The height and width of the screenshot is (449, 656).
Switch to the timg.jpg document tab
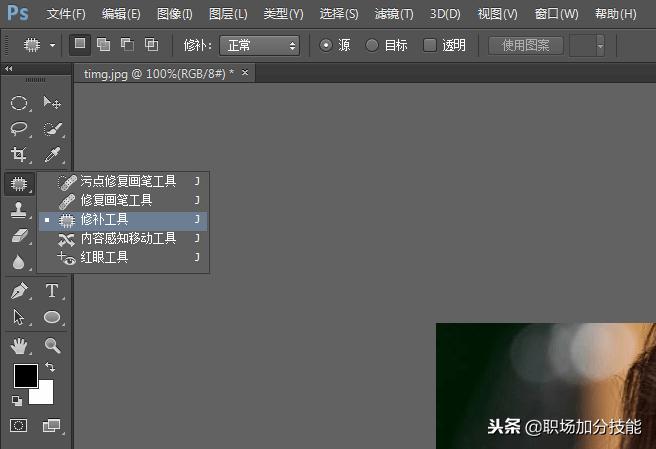click(159, 74)
